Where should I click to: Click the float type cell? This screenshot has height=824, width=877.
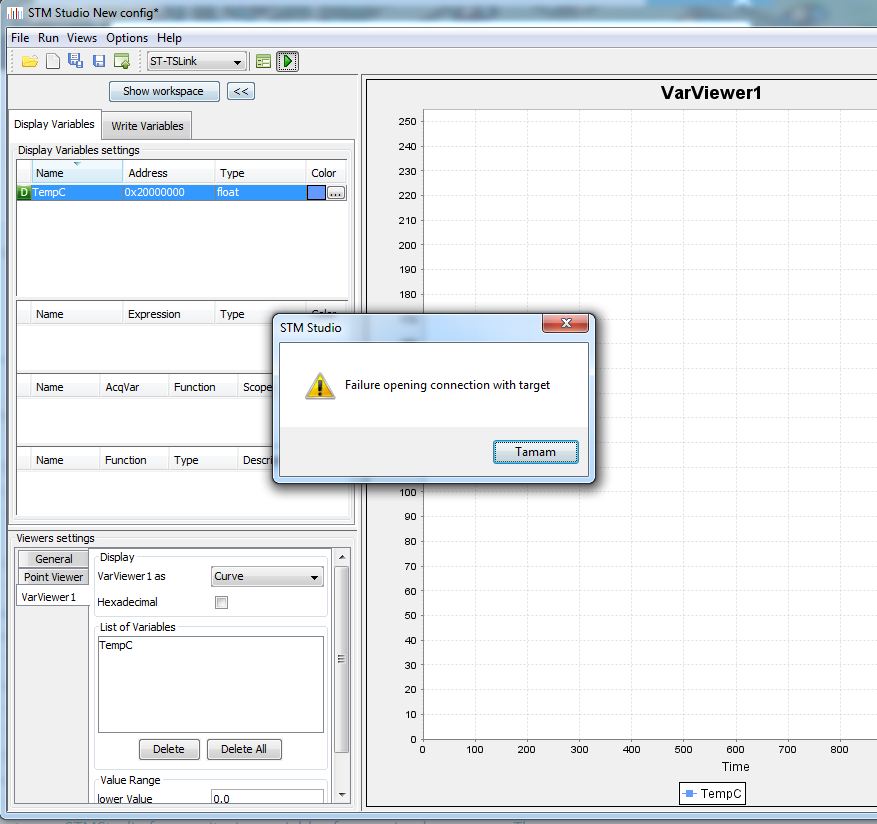coord(260,192)
